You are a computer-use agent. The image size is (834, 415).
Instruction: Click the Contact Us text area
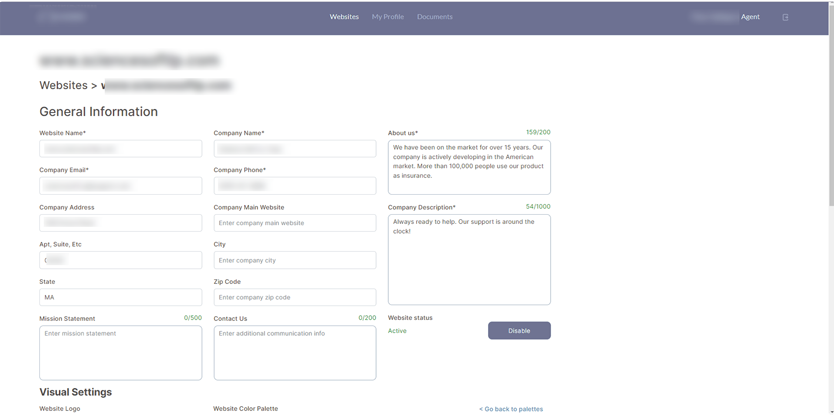click(x=294, y=353)
